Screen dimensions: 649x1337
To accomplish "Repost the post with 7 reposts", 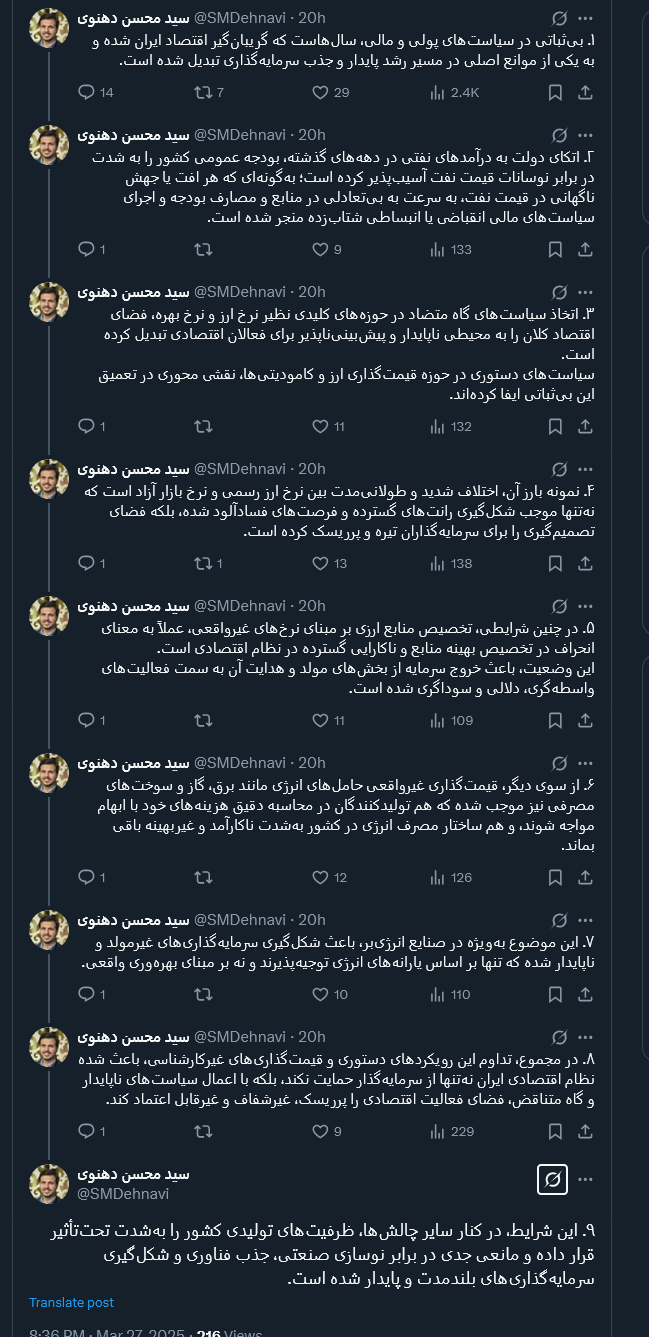I will point(203,93).
